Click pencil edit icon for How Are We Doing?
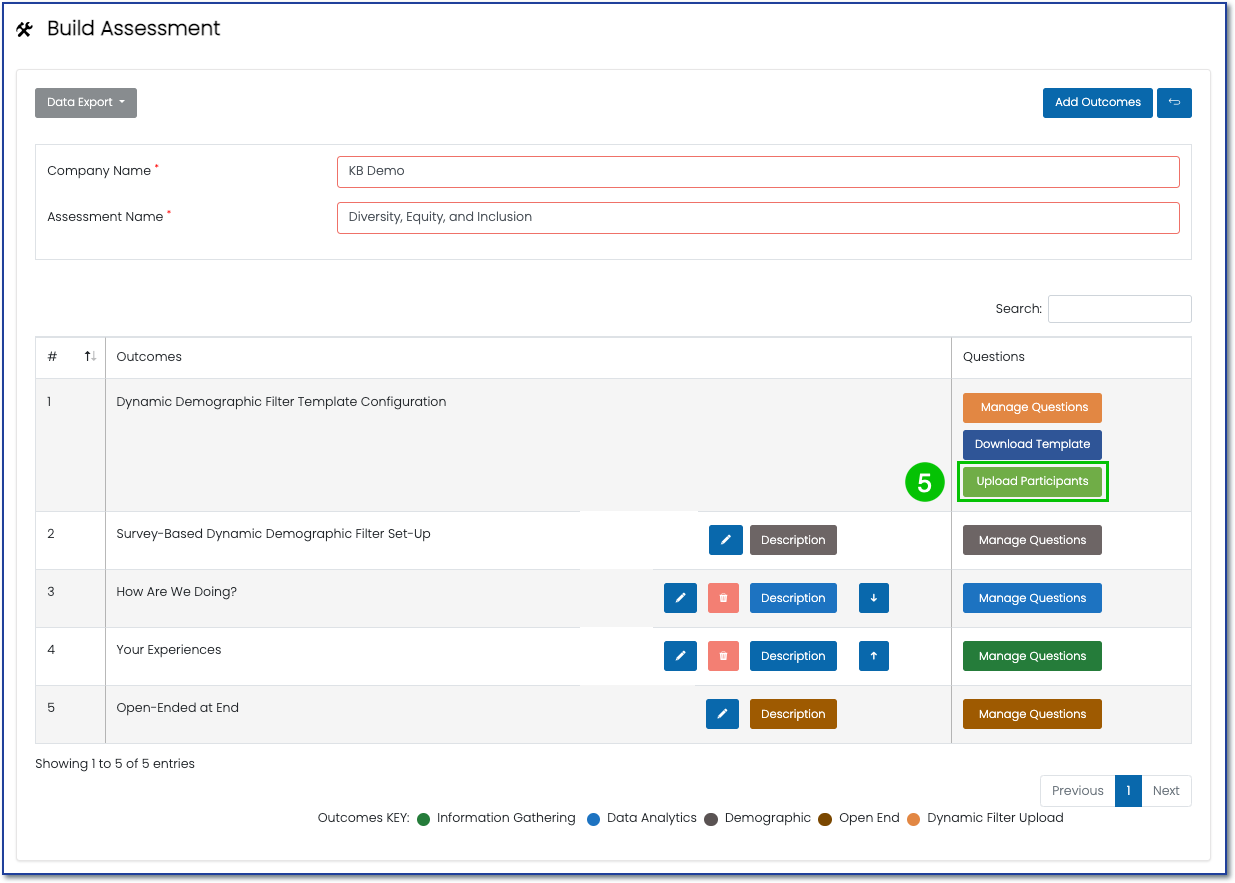Image resolution: width=1235 pixels, height=883 pixels. [680, 598]
